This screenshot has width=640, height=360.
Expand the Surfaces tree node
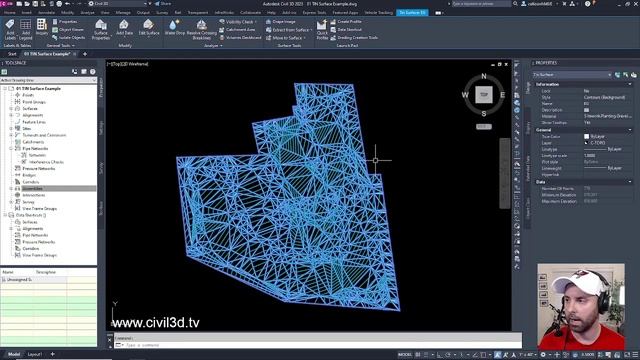[11, 109]
